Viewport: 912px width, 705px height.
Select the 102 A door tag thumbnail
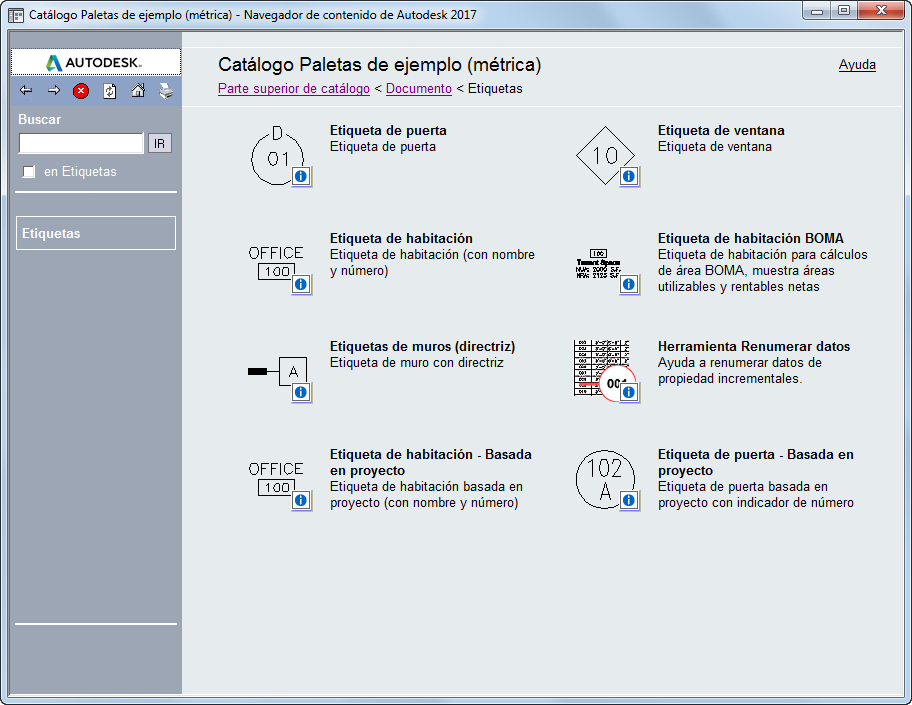point(605,479)
